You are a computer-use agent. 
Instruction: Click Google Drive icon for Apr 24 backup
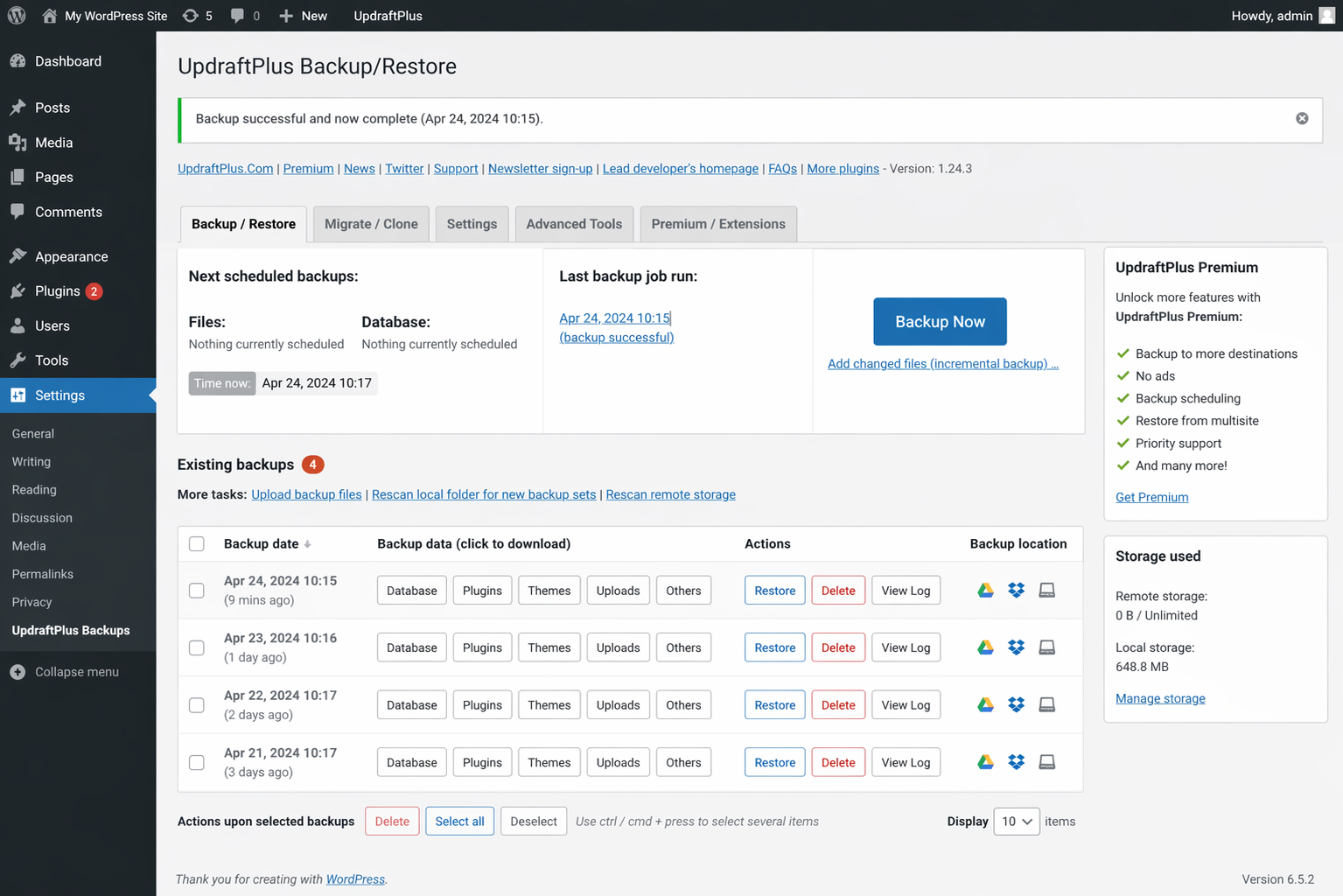pos(985,591)
